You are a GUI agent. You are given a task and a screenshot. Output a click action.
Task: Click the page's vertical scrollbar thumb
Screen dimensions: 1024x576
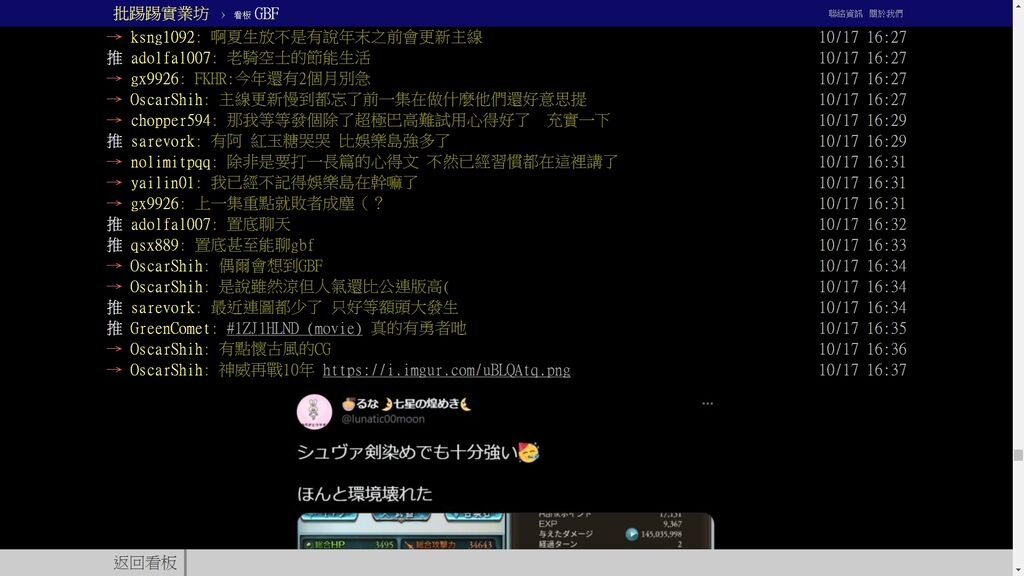click(x=1018, y=455)
